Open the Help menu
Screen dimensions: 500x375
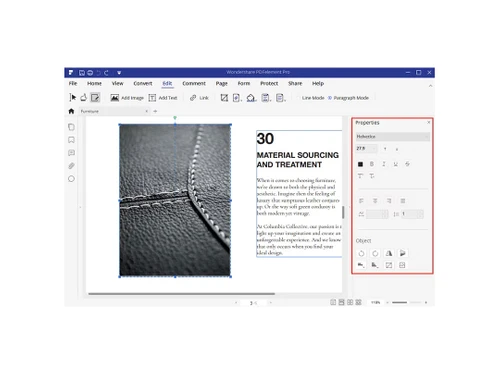318,83
